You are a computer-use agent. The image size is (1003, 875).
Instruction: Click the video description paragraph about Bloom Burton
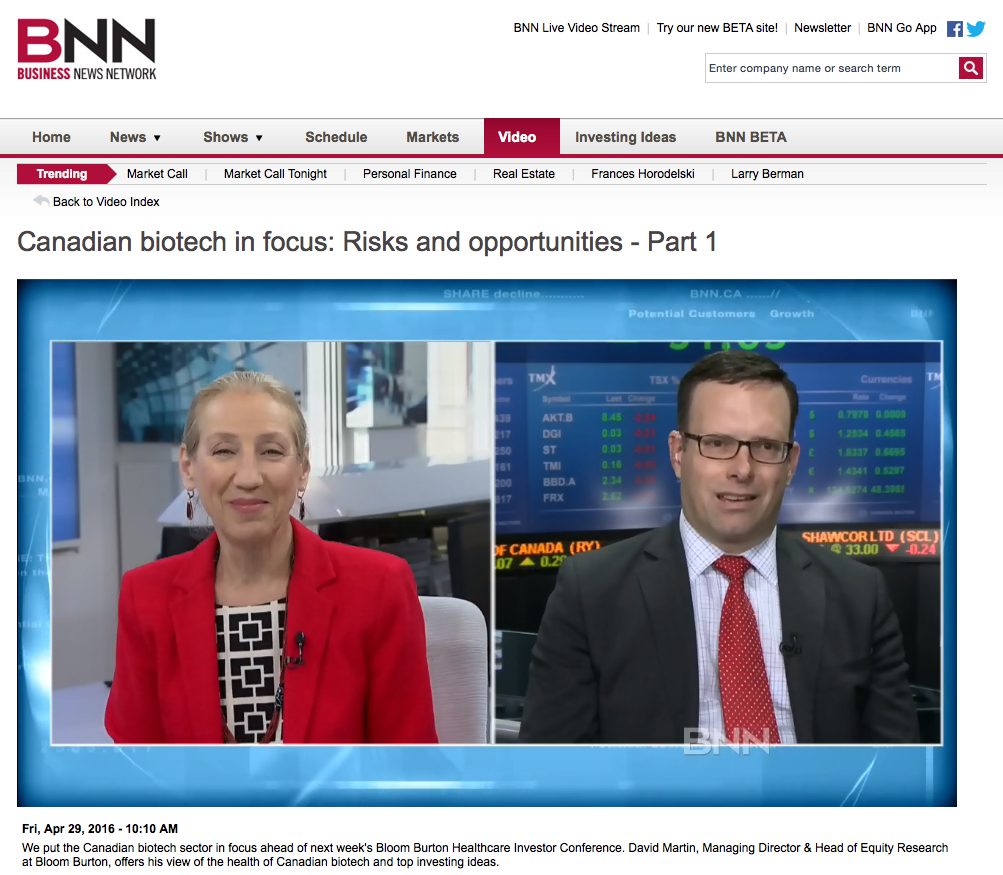[x=485, y=855]
